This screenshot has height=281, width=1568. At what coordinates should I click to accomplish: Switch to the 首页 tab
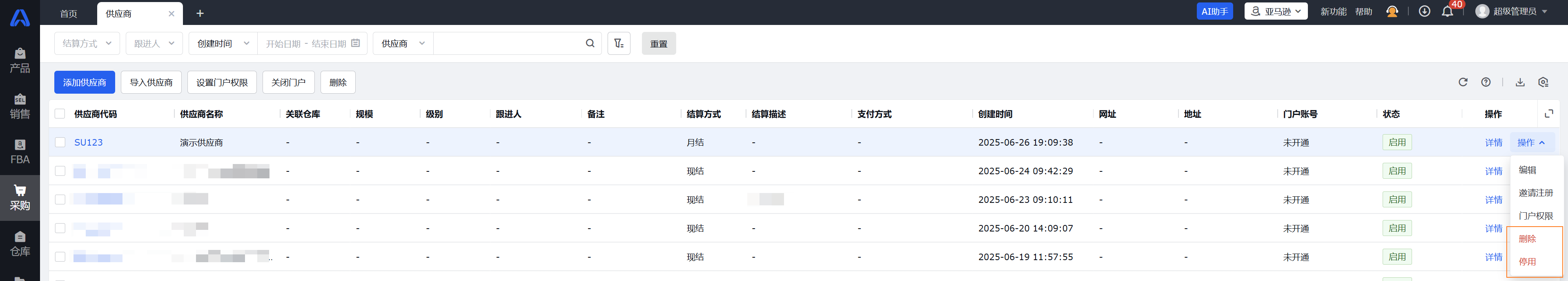pos(69,13)
